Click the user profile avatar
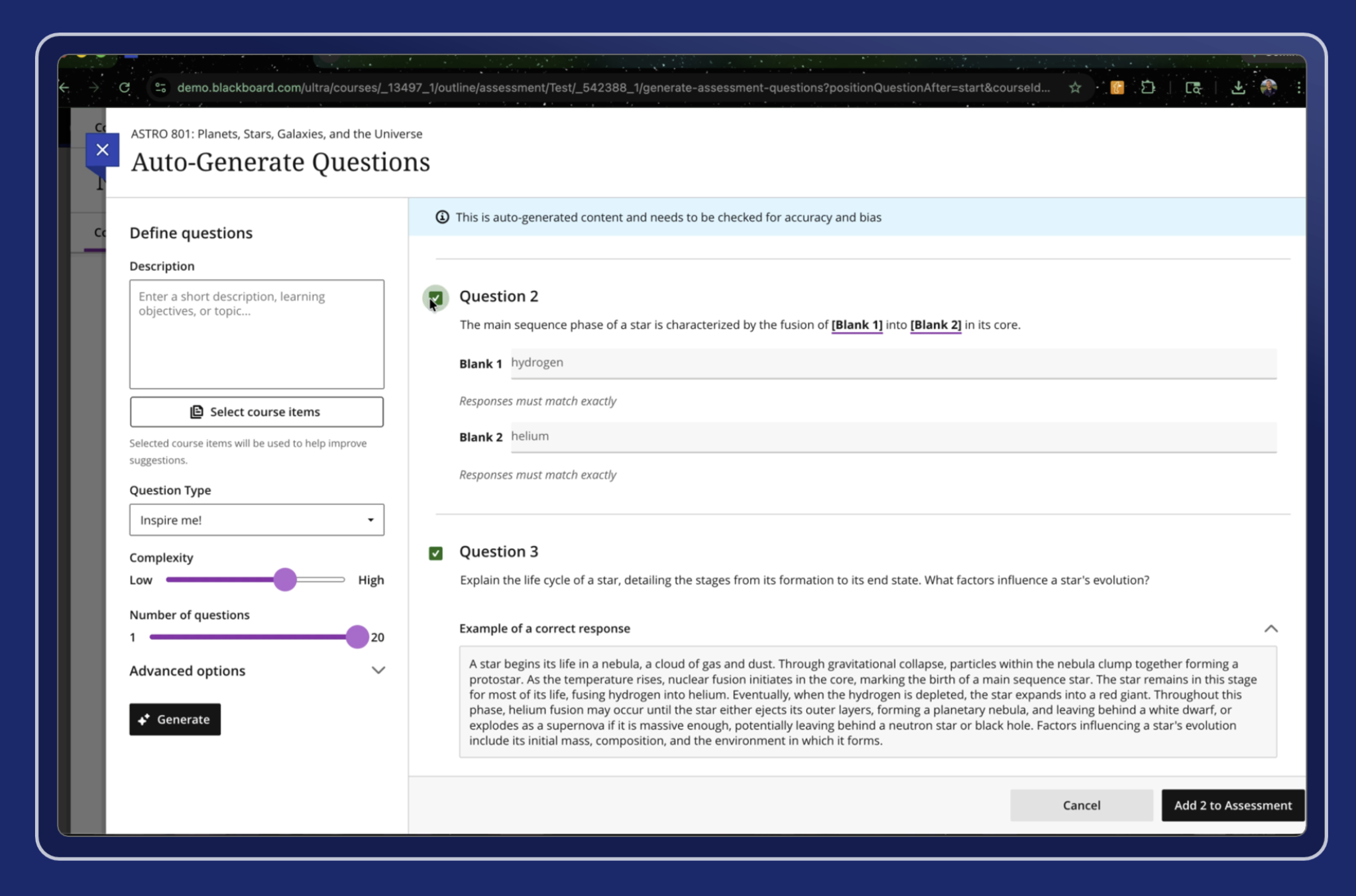The width and height of the screenshot is (1356, 896). [1269, 87]
